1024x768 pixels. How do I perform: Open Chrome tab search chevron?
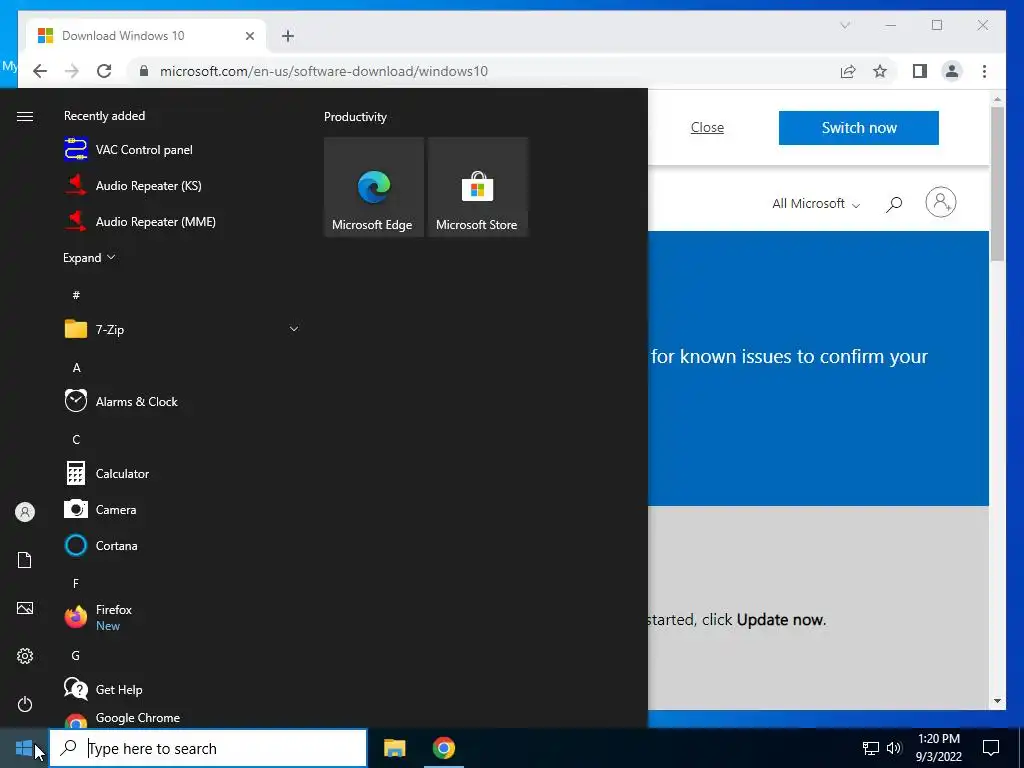click(x=845, y=25)
